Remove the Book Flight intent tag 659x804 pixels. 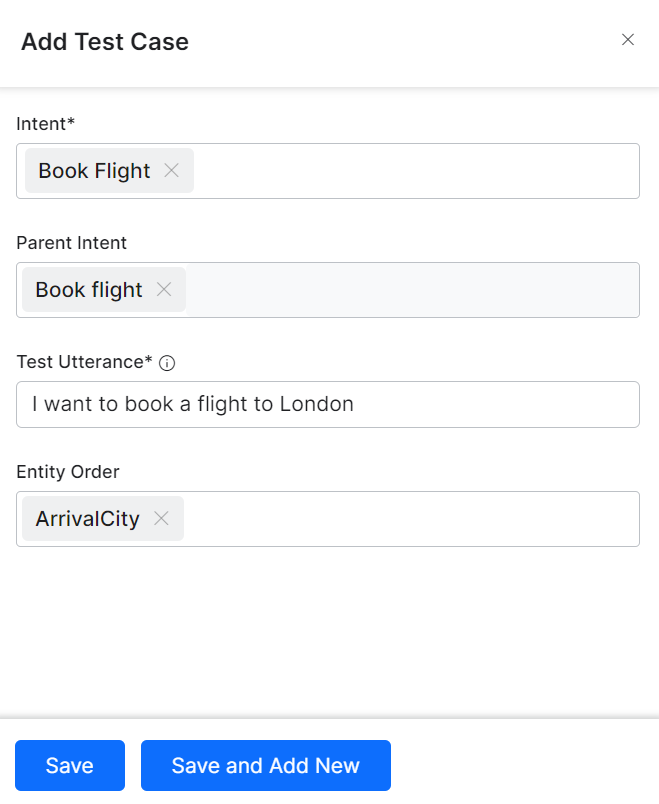click(x=171, y=170)
